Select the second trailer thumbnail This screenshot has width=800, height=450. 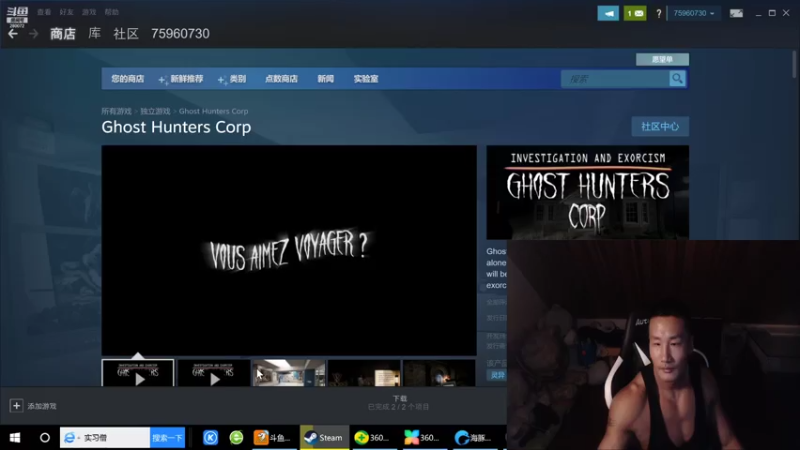pyautogui.click(x=213, y=373)
